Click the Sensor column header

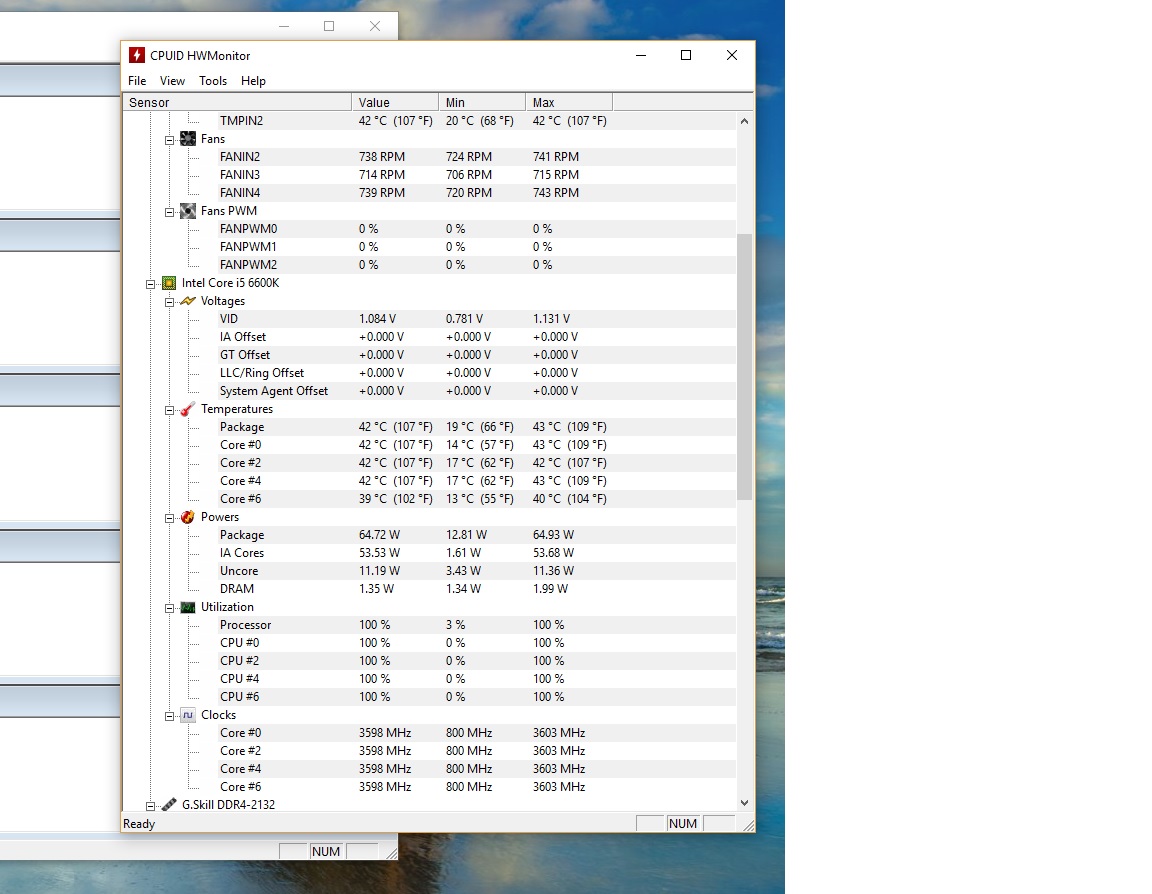pos(236,102)
